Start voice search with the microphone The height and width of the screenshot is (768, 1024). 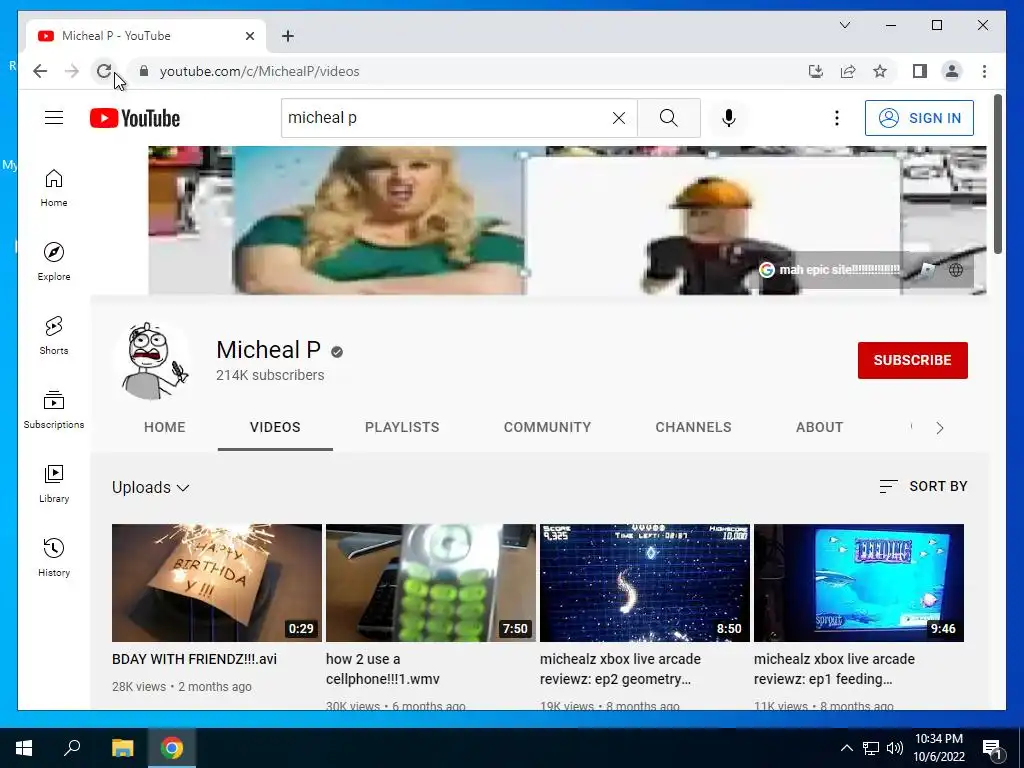point(729,118)
